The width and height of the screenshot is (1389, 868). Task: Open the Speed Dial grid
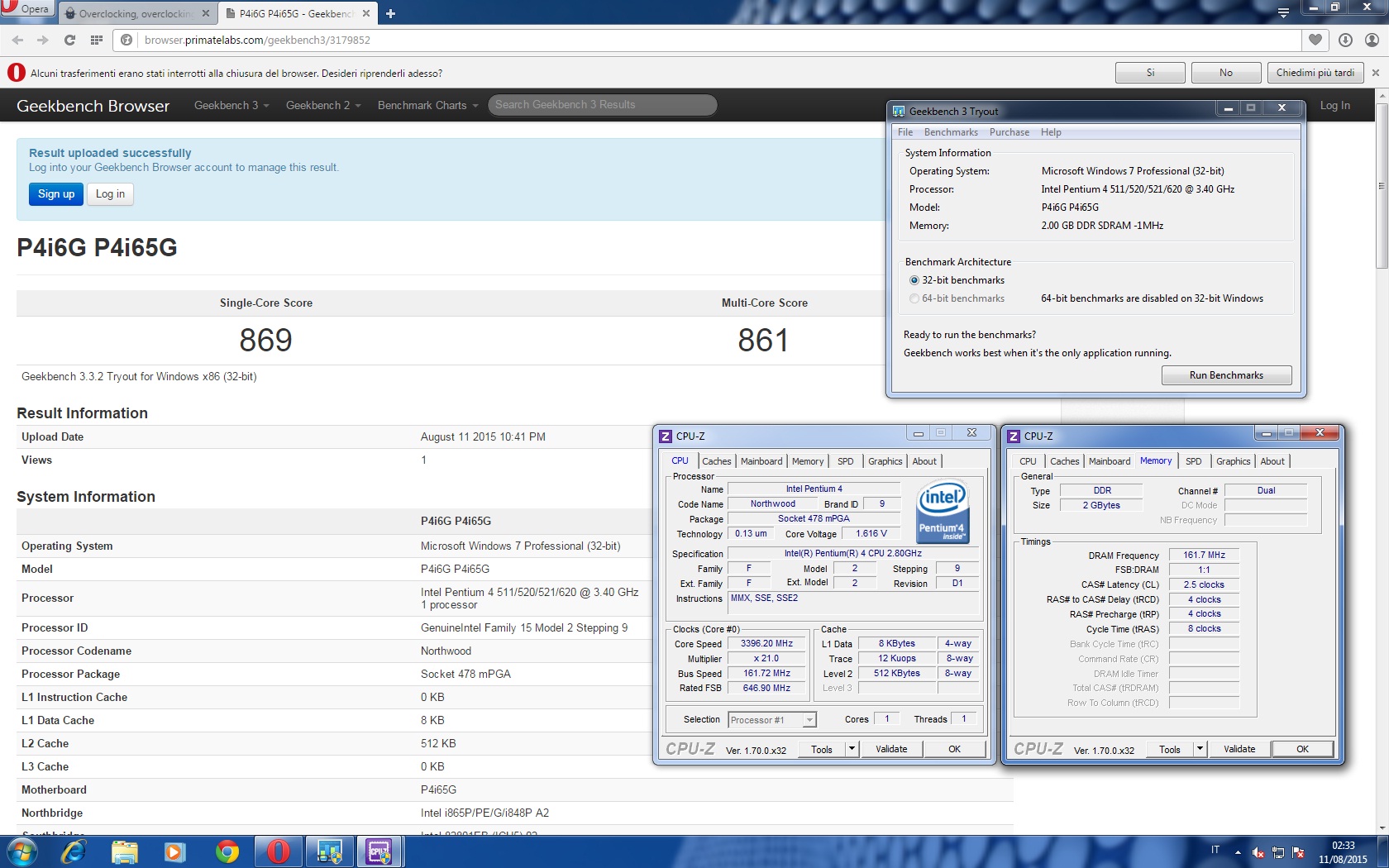[x=97, y=40]
